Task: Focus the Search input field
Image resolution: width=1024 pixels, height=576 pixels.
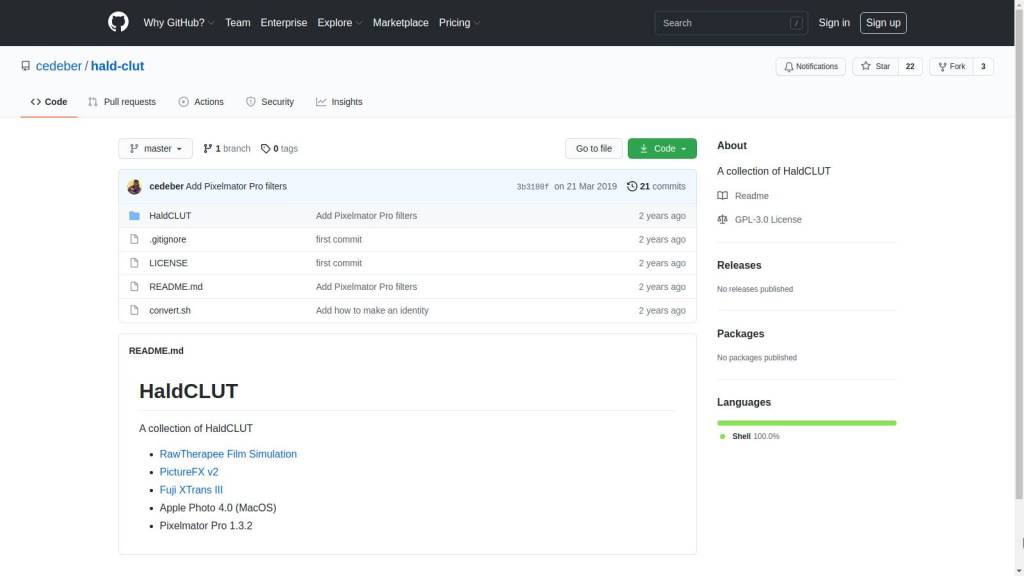Action: pyautogui.click(x=731, y=23)
